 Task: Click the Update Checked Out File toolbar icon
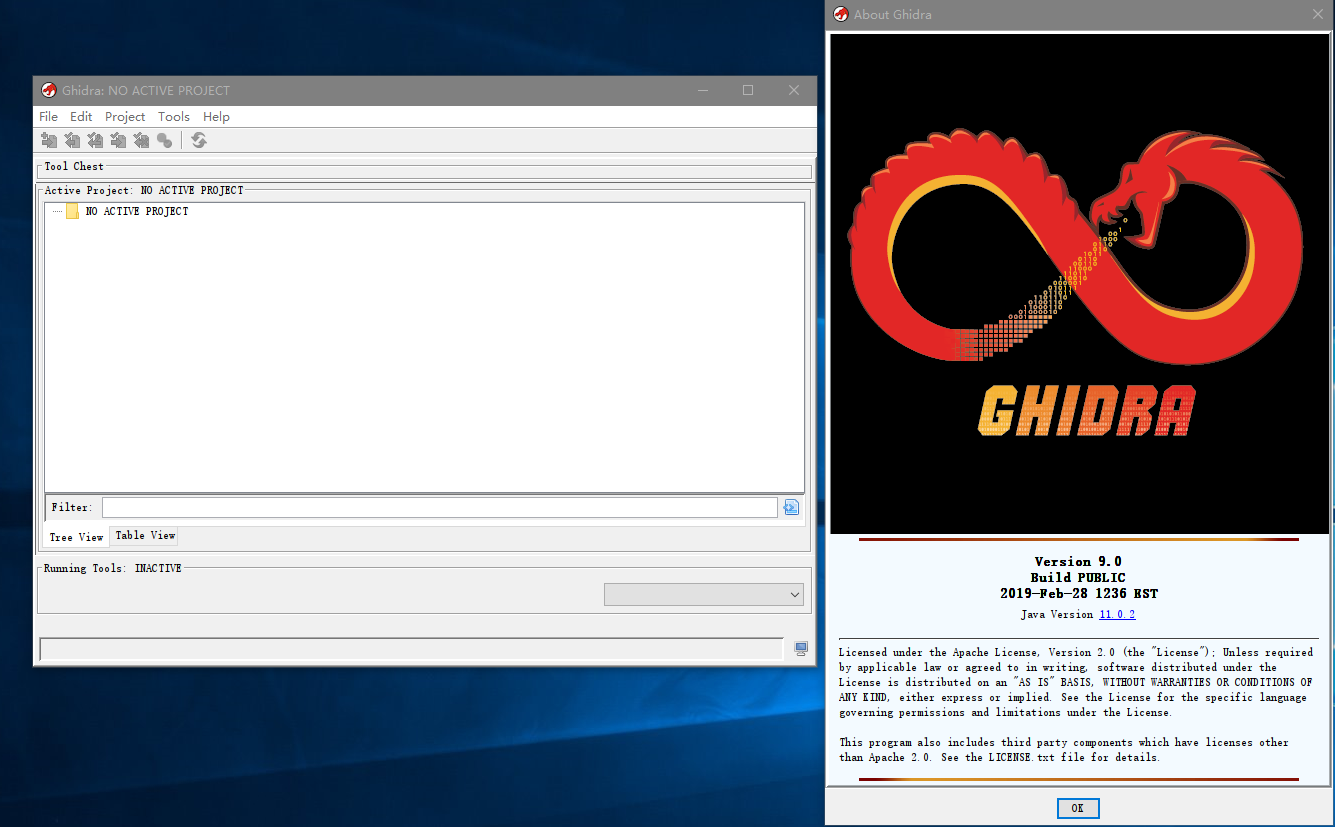(x=95, y=141)
